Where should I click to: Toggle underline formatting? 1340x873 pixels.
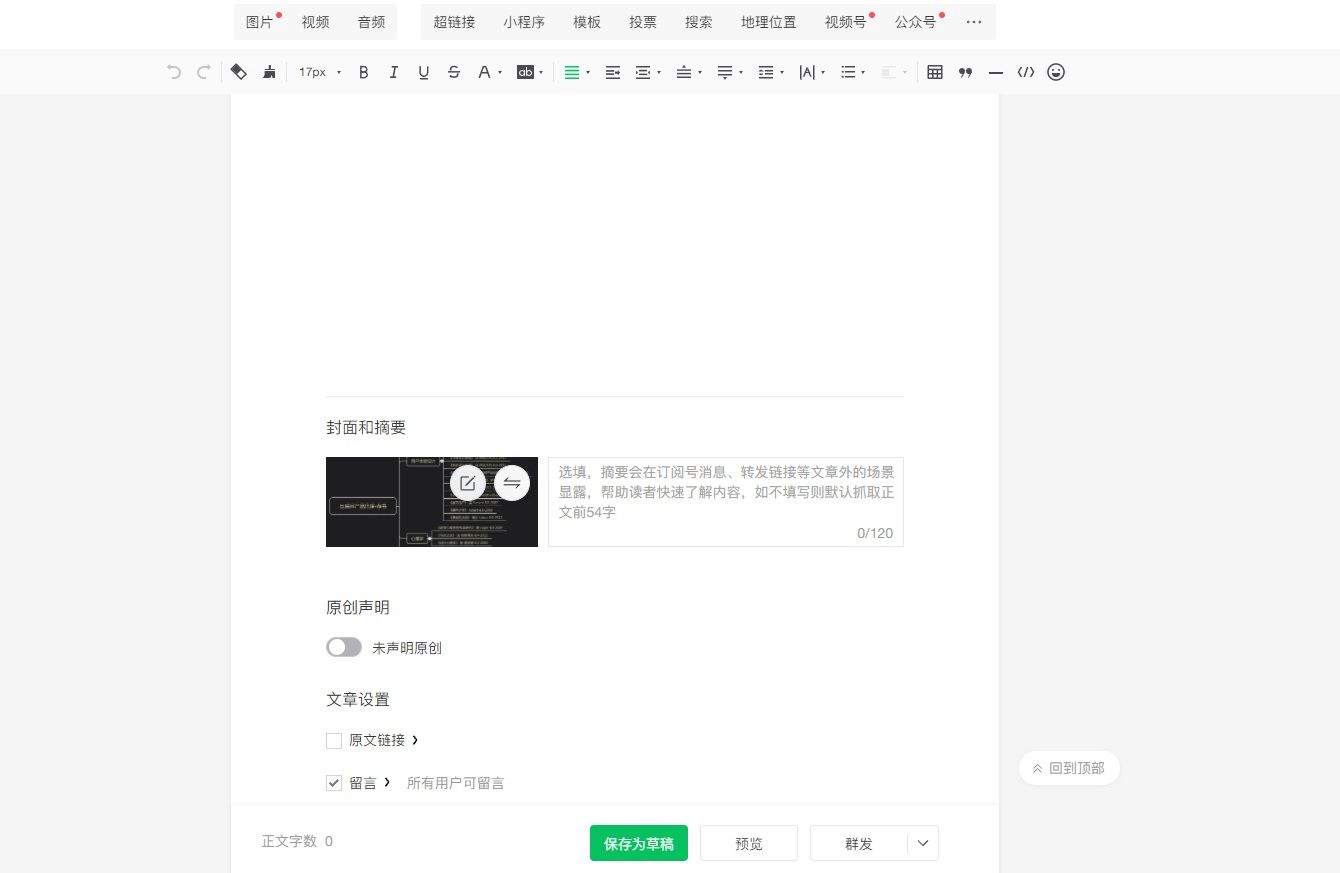424,72
